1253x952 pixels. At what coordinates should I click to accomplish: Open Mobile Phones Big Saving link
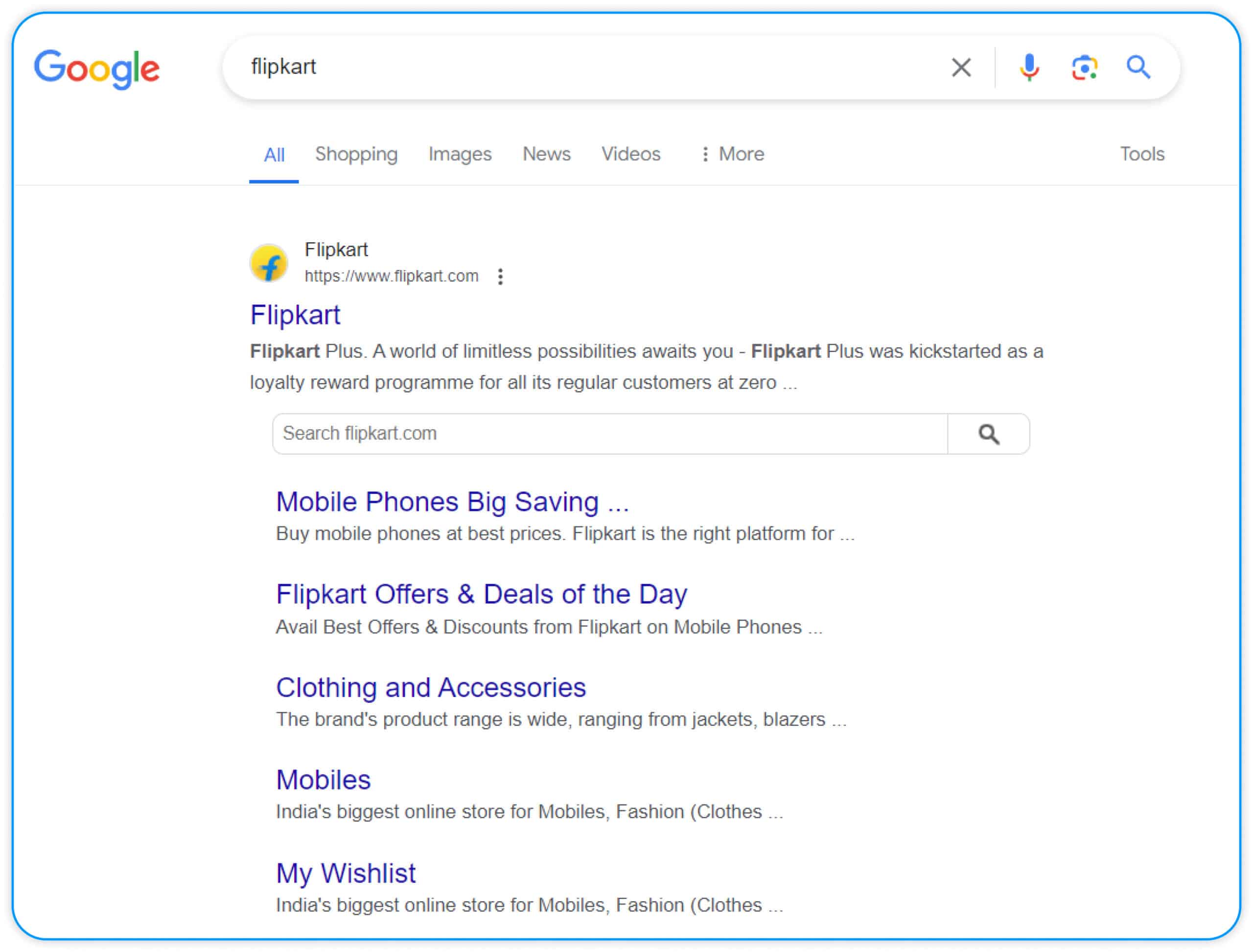453,502
